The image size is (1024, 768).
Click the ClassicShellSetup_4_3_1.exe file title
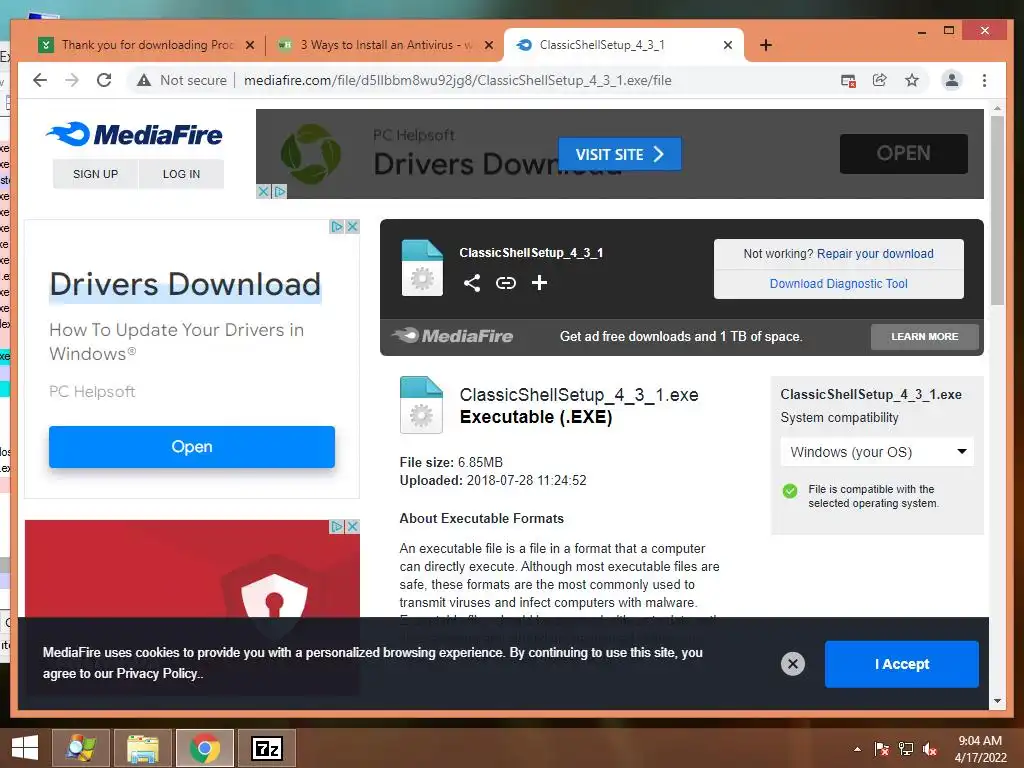579,395
